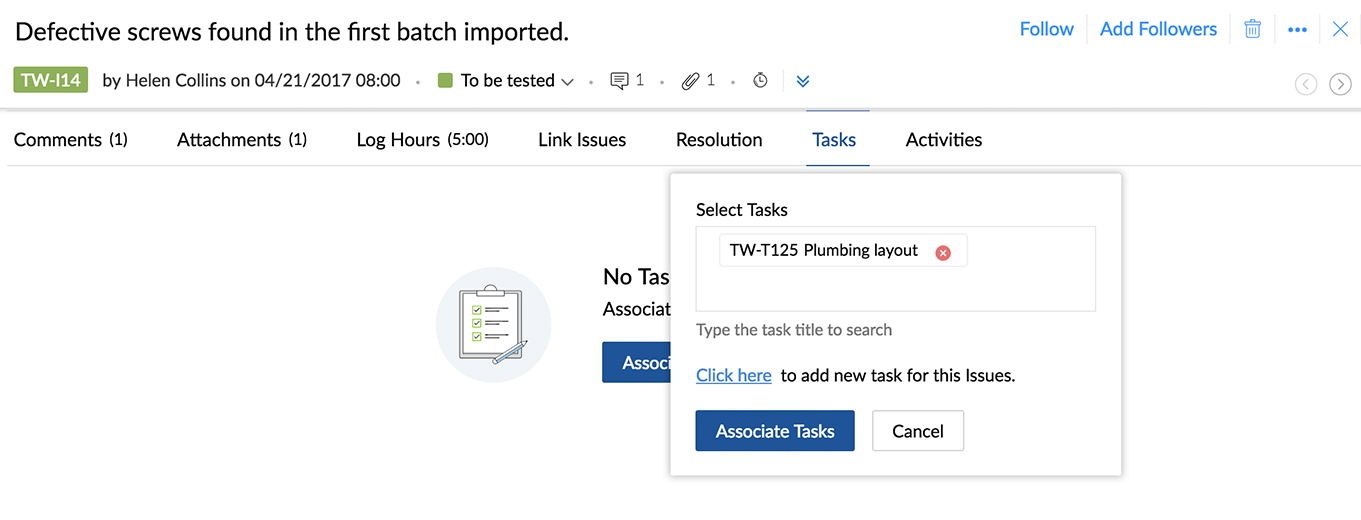Click the clipboard checklist illustration
Screen dimensions: 1361x520
pyautogui.click(x=493, y=324)
